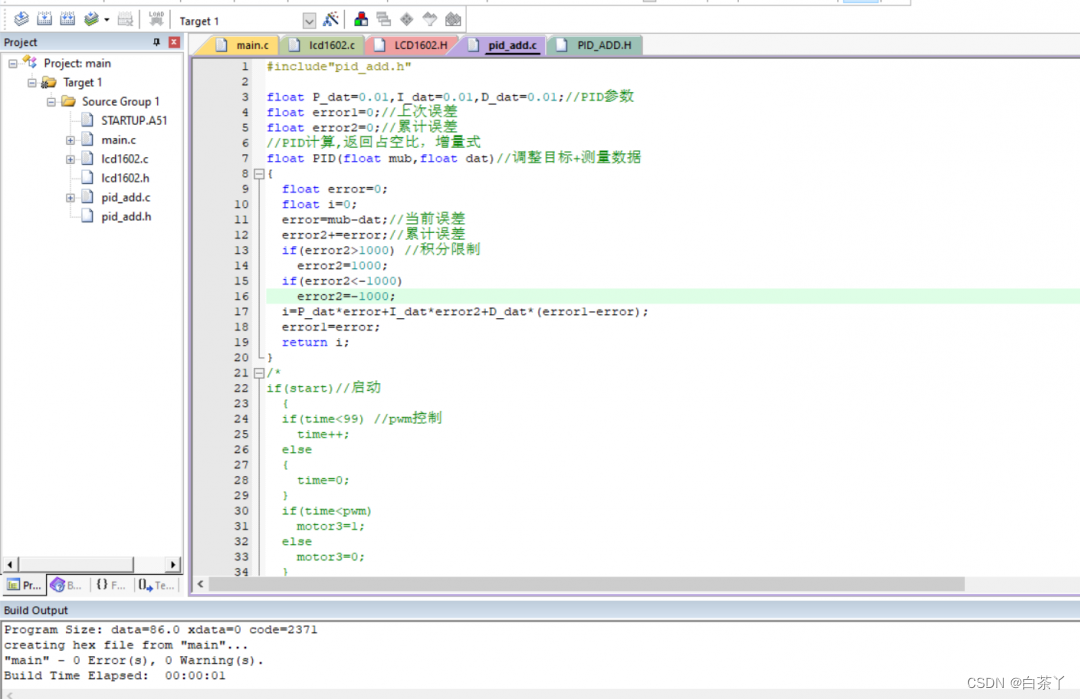Collapse the comment block fold at line 21
The width and height of the screenshot is (1080, 699).
[x=258, y=373]
